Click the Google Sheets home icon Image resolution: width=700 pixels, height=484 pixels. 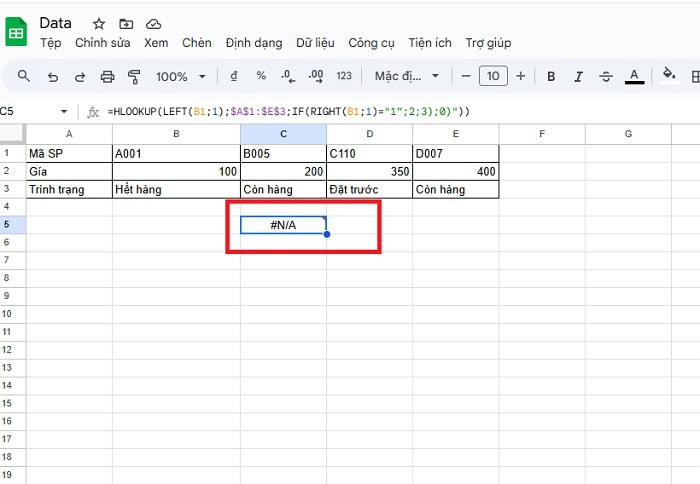coord(17,31)
